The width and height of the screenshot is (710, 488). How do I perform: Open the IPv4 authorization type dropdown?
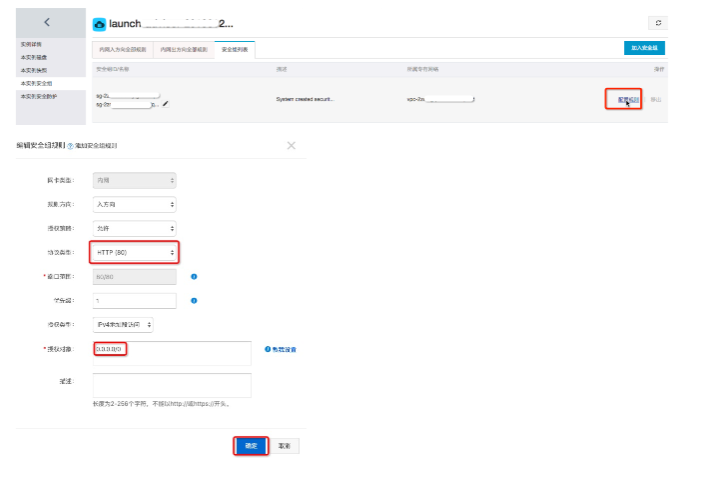click(123, 325)
